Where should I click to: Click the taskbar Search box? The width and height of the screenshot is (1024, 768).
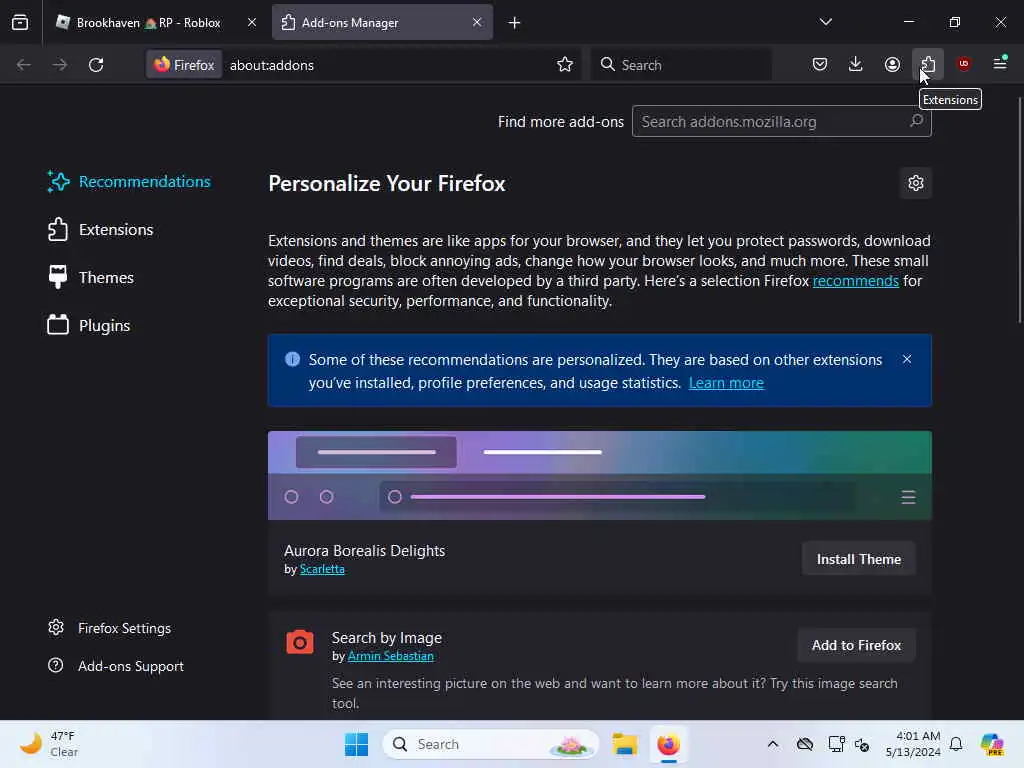coord(491,744)
